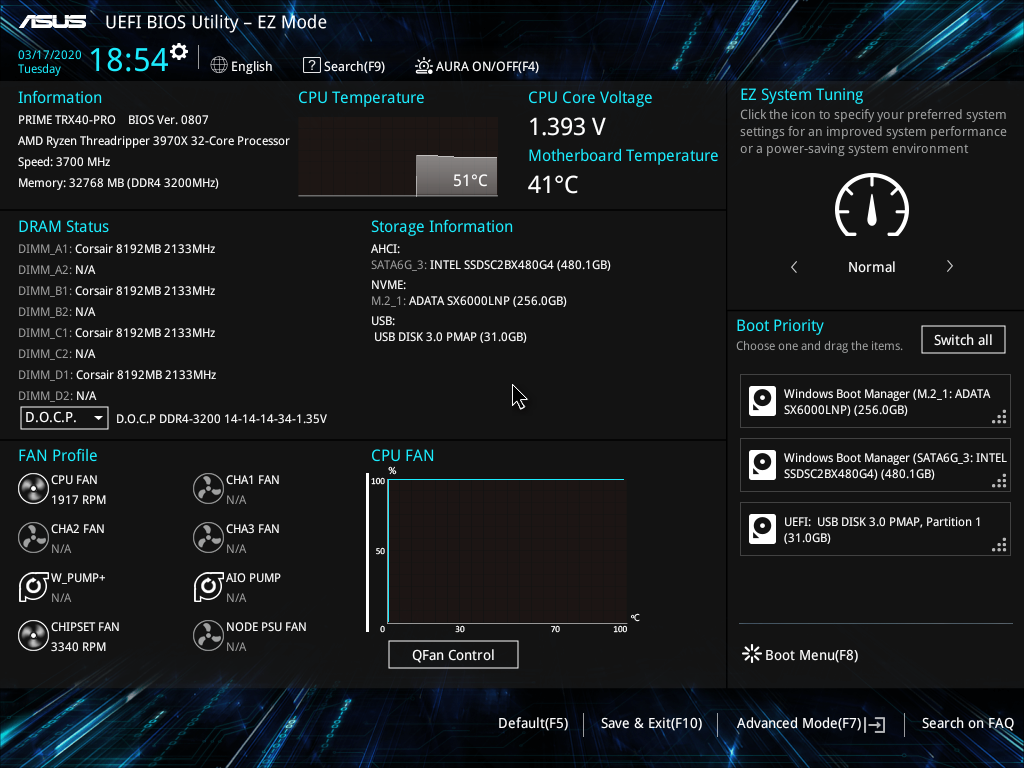1024x768 pixels.
Task: Open the English language selector
Action: pyautogui.click(x=242, y=66)
